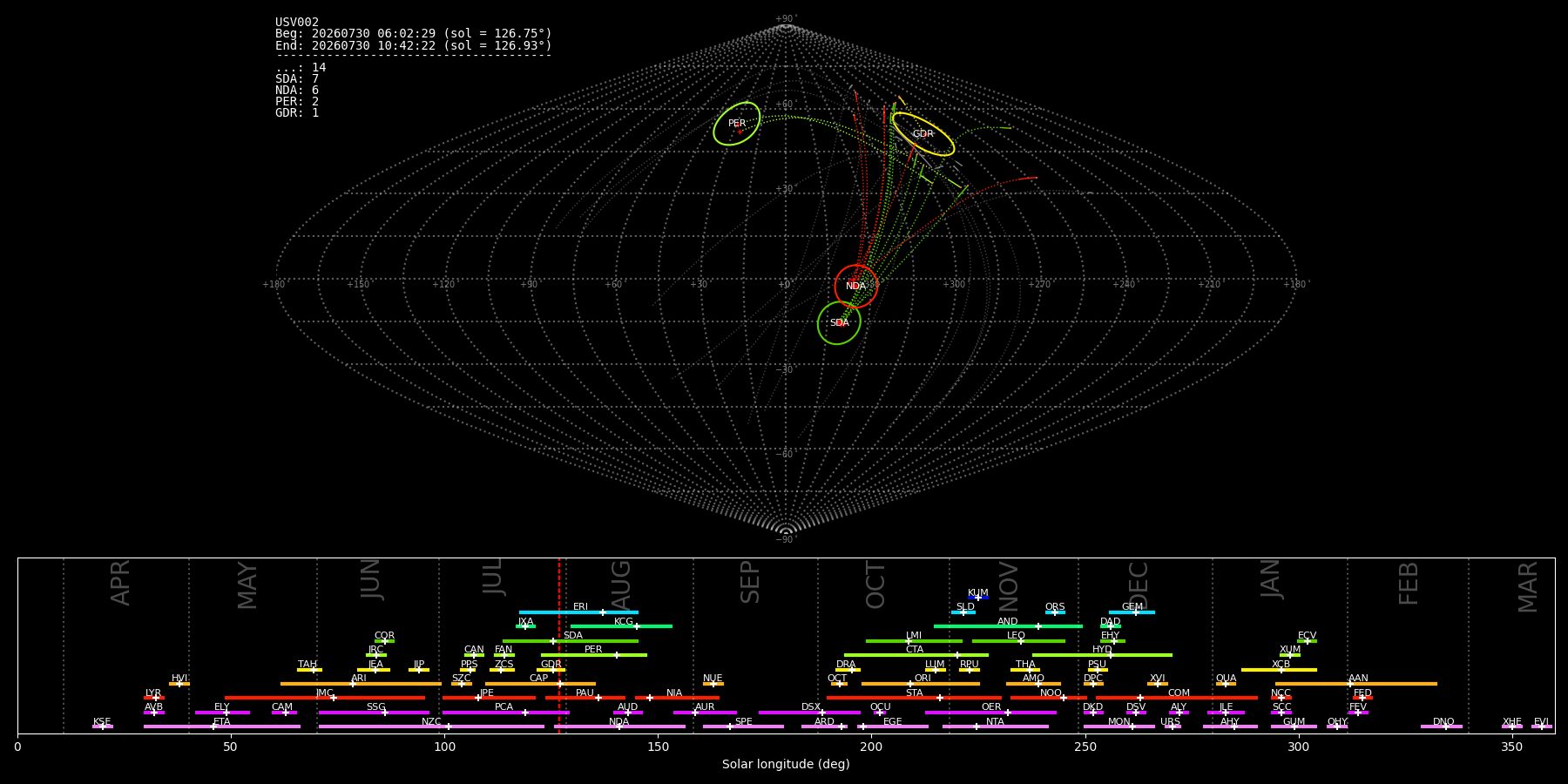Click the +270 longitude grid label
Viewport: 1568px width, 784px height.
click(x=1039, y=285)
